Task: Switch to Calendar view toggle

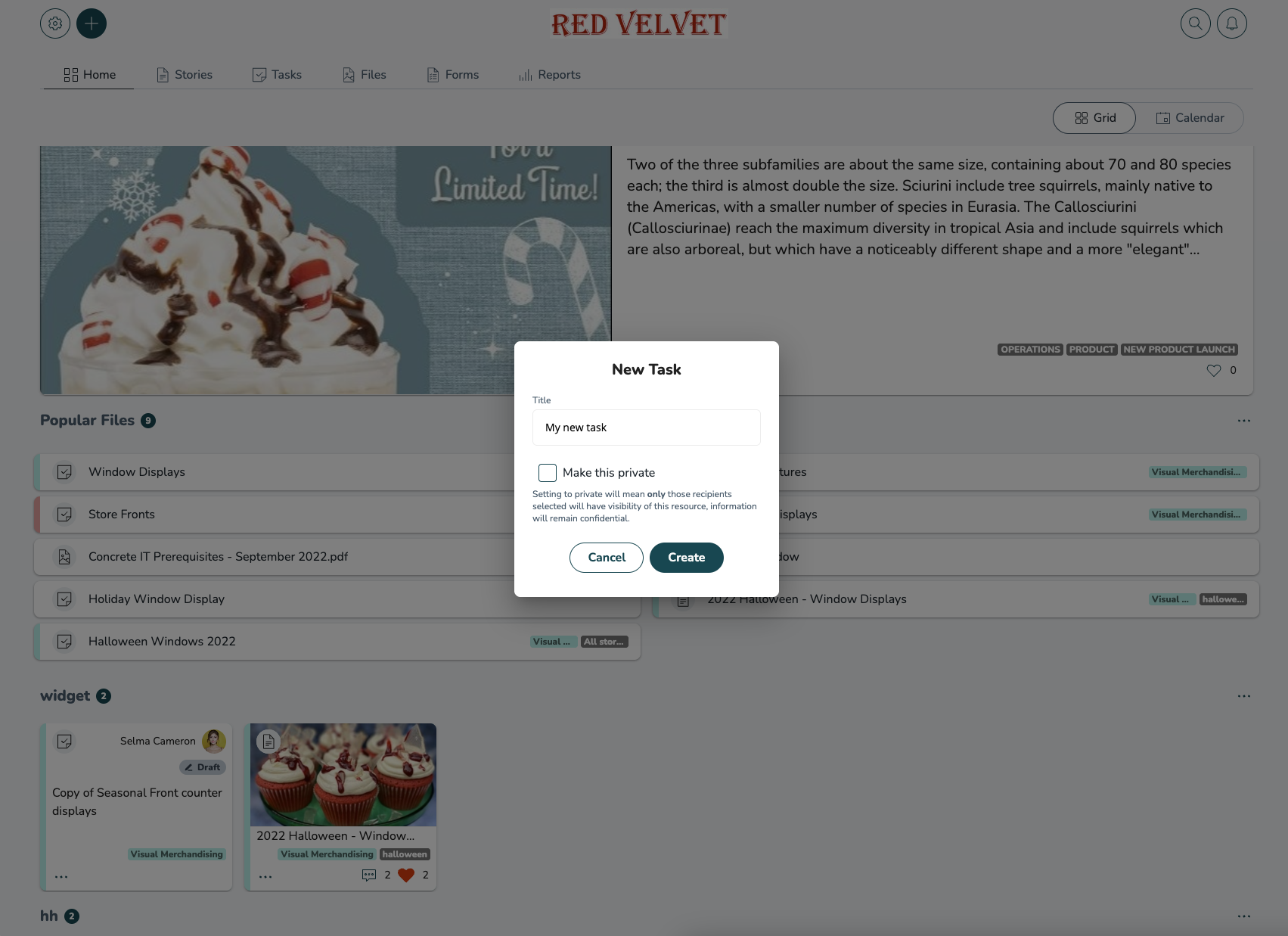Action: coord(1190,118)
